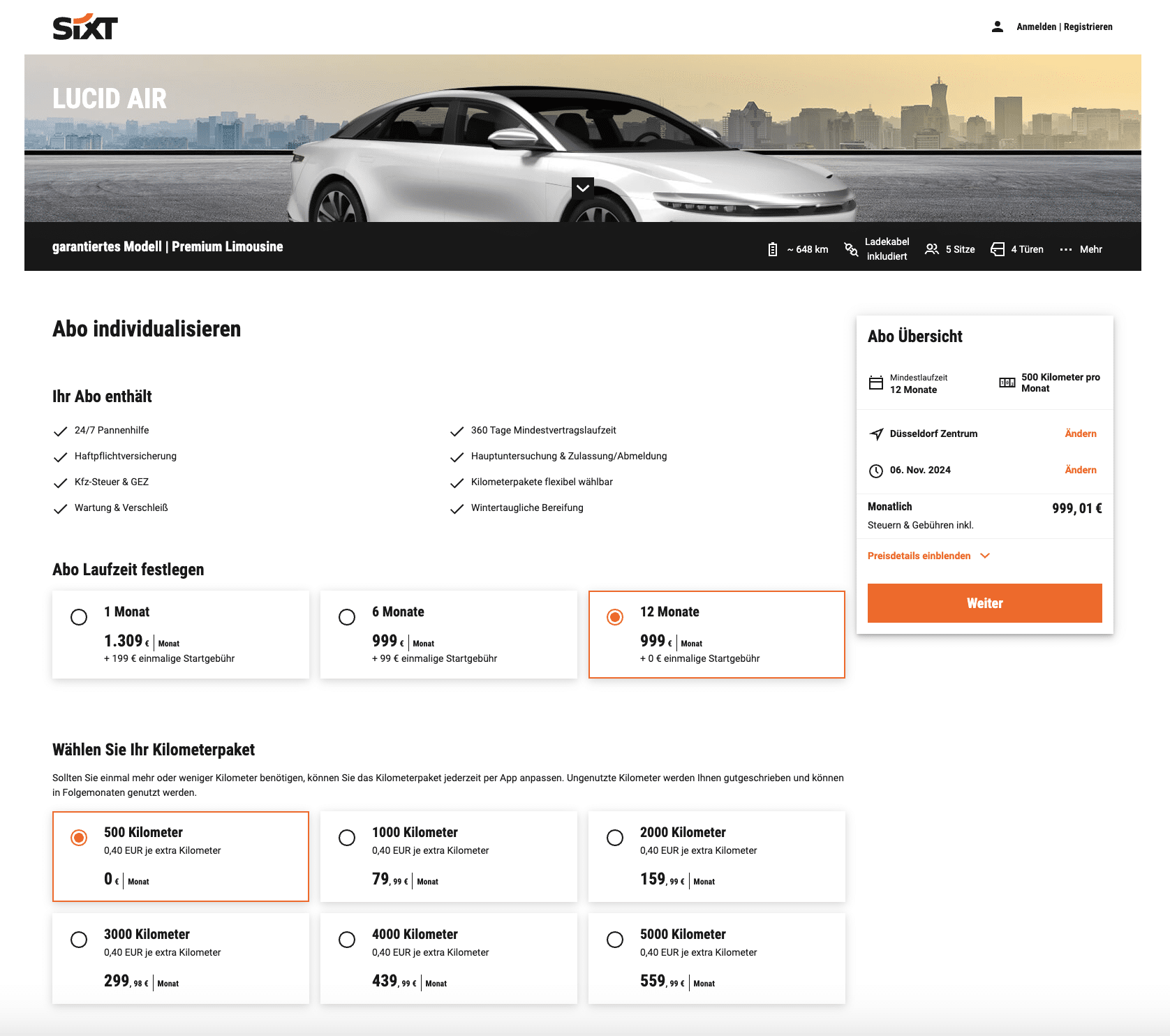Click '4 Türen' text
The image size is (1170, 1036).
tap(1028, 249)
